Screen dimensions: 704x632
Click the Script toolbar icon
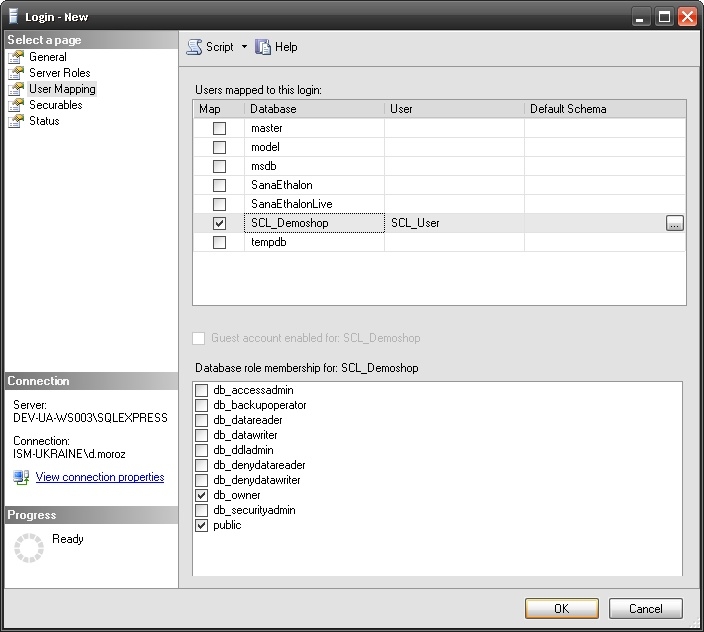[x=194, y=47]
